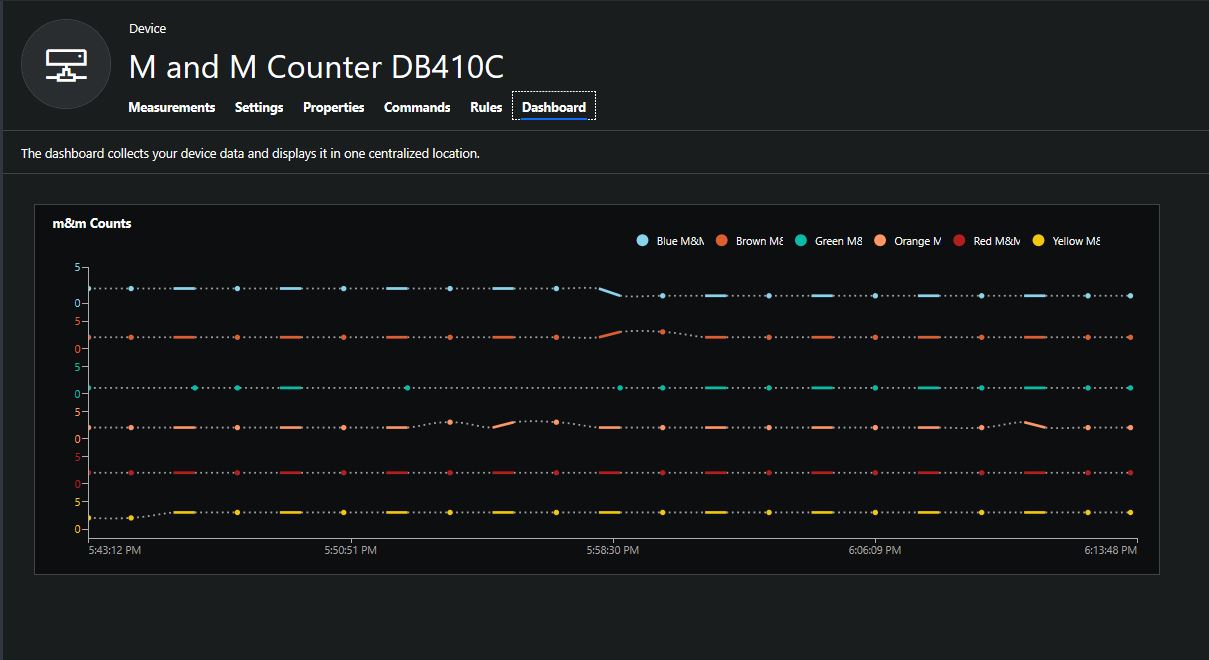Click the 5:50:51 PM time axis label
Screen dimensions: 1209x660
(x=350, y=550)
